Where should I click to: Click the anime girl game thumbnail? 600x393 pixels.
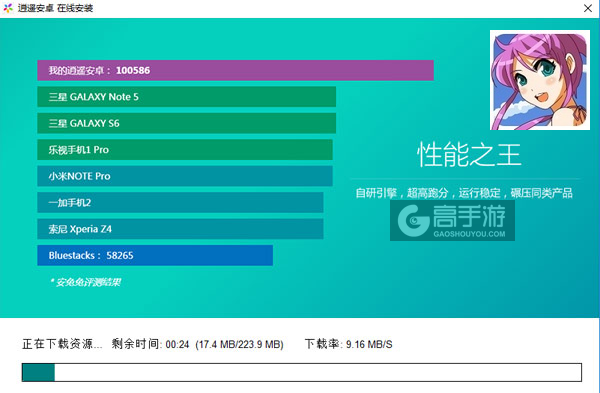click(540, 80)
